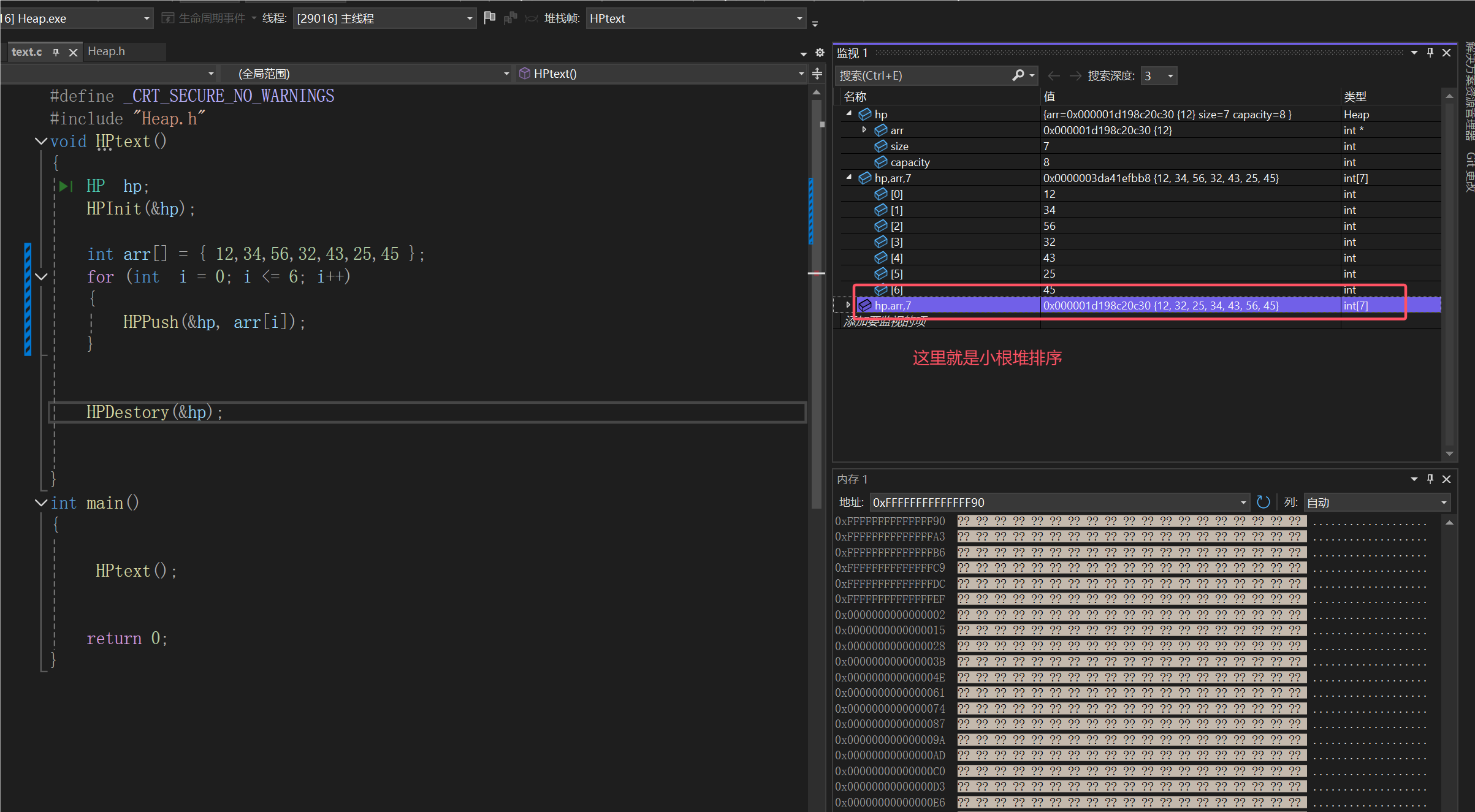Click the search magnifier in the Watch panel
The image size is (1475, 812).
(x=1018, y=75)
